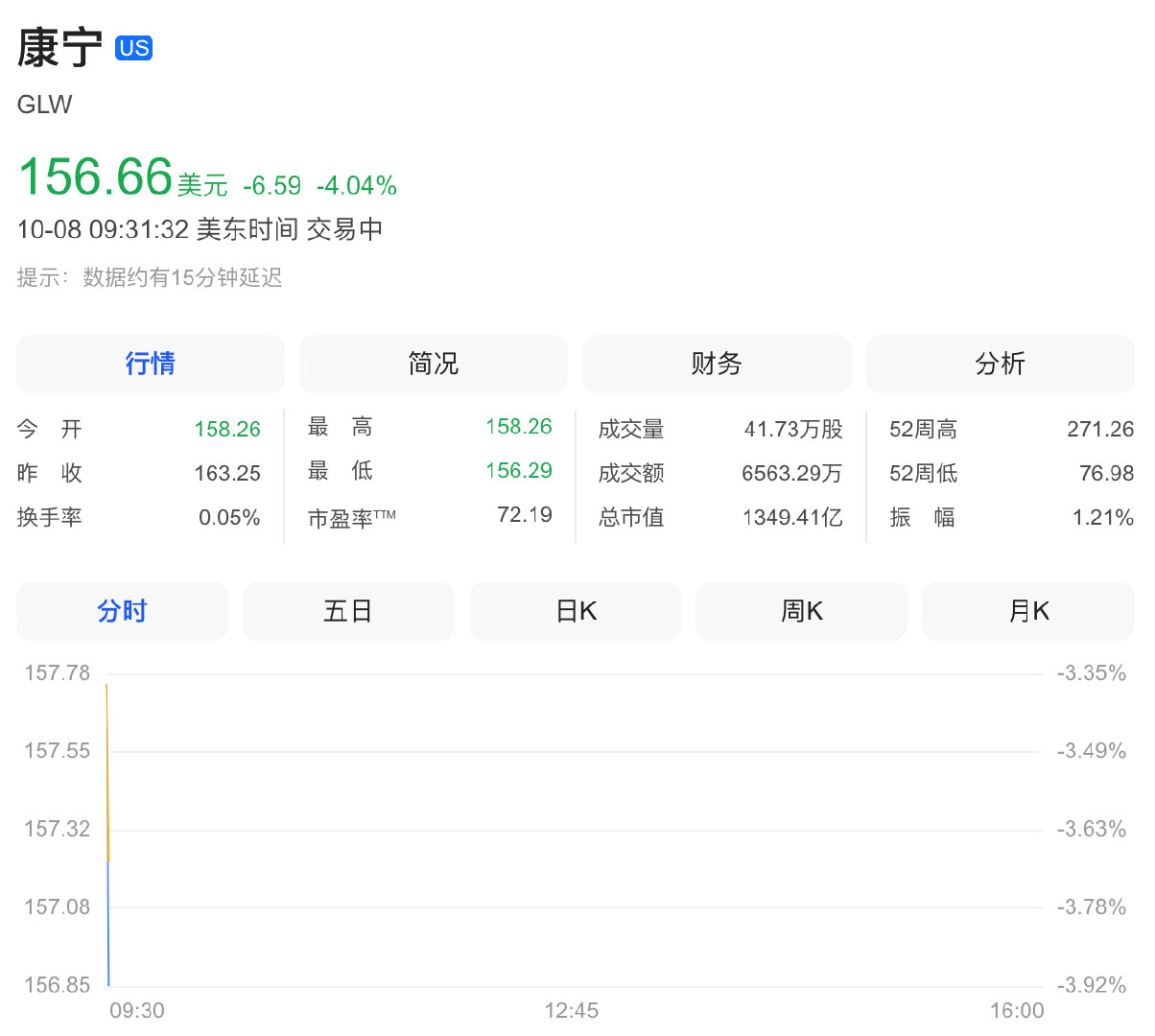
Task: Click the 振幅 value 1.21%
Action: pos(1103,517)
